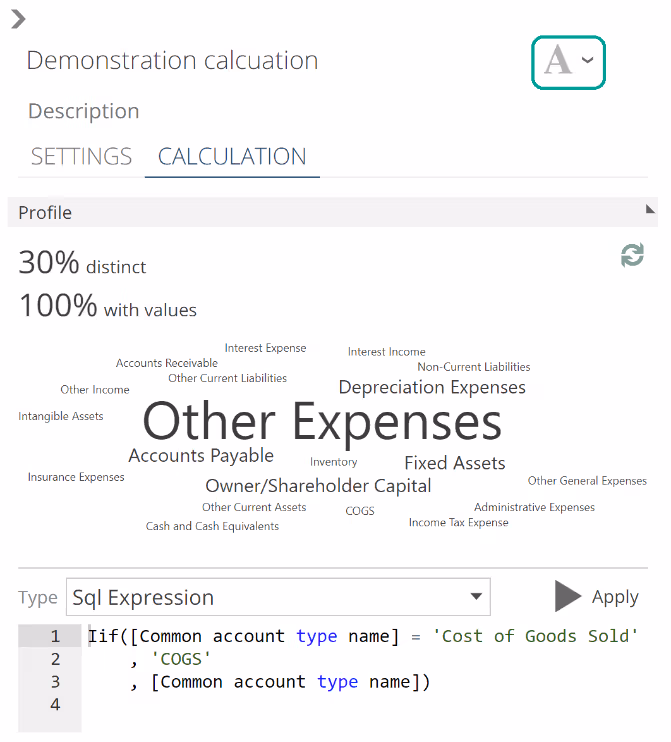Collapse the Profile section triangle

pyautogui.click(x=650, y=209)
